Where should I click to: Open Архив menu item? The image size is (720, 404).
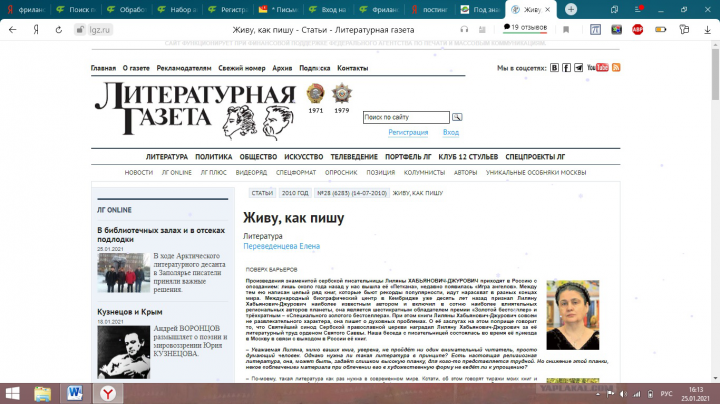(x=282, y=68)
